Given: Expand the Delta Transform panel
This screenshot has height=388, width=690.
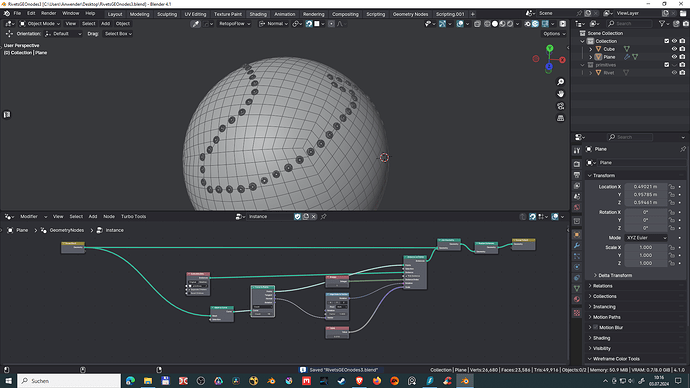Looking at the screenshot, I should pos(615,275).
